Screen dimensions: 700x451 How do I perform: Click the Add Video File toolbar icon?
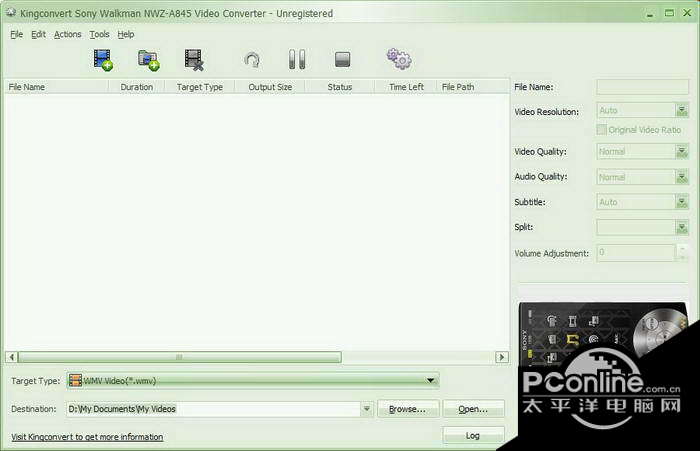coord(103,60)
